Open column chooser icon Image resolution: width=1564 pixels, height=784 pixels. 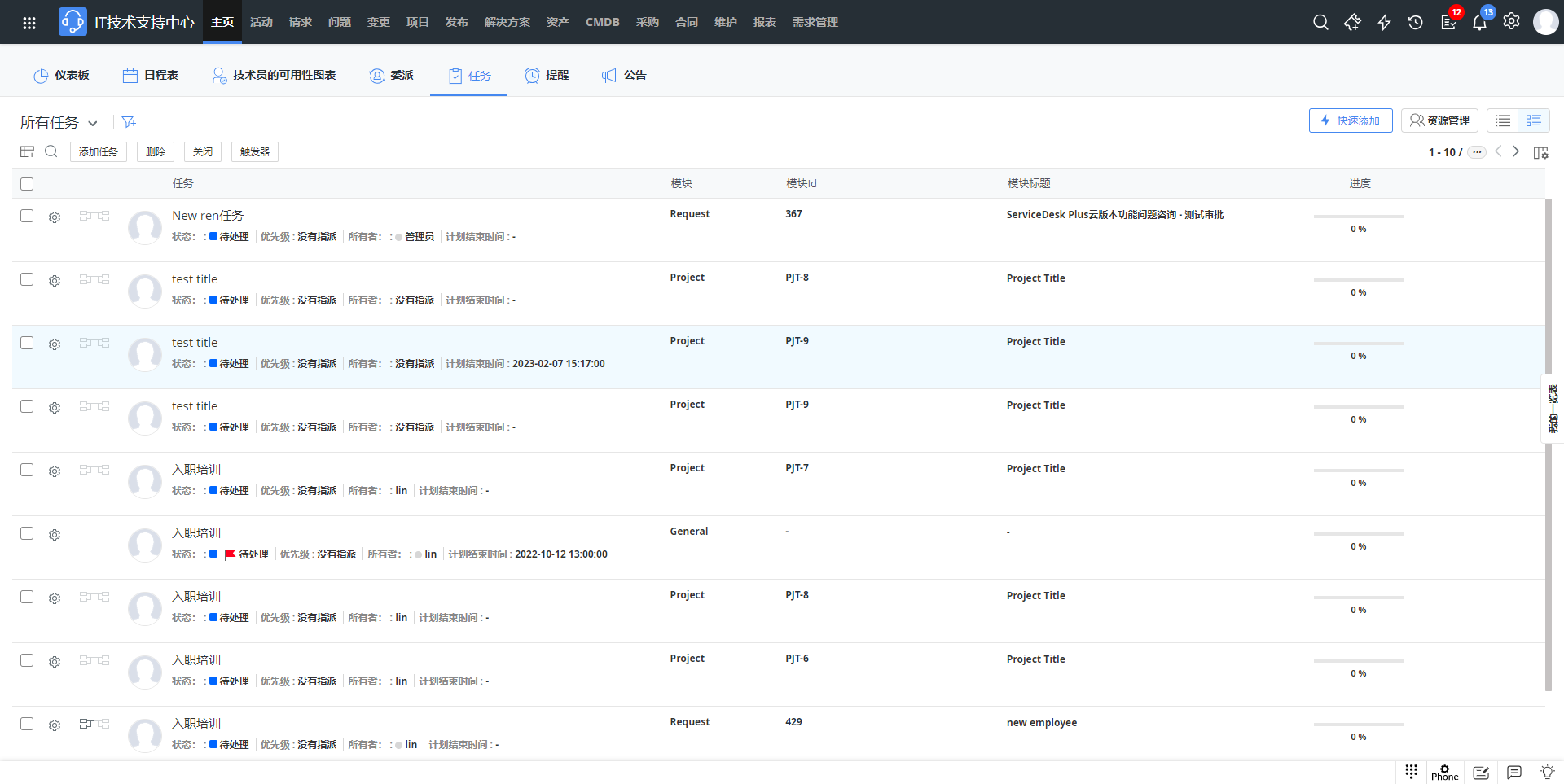[1540, 152]
